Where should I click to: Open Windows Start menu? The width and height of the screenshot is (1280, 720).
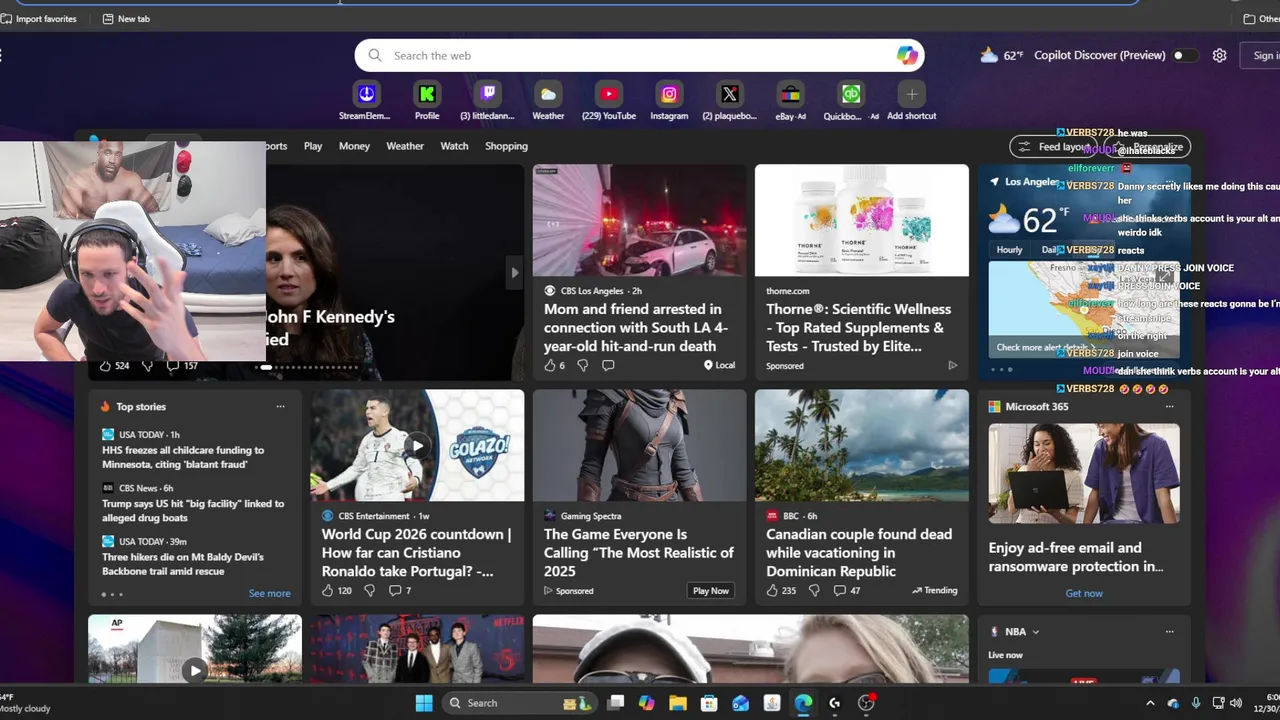point(424,703)
